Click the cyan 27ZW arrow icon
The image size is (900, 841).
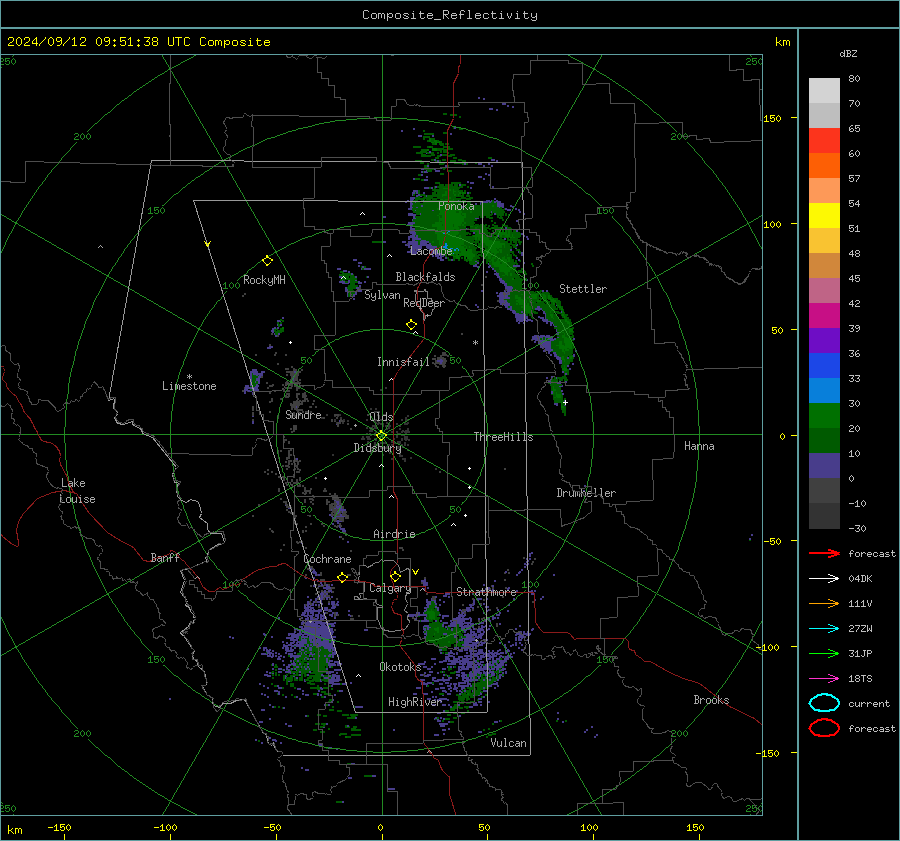click(x=824, y=629)
